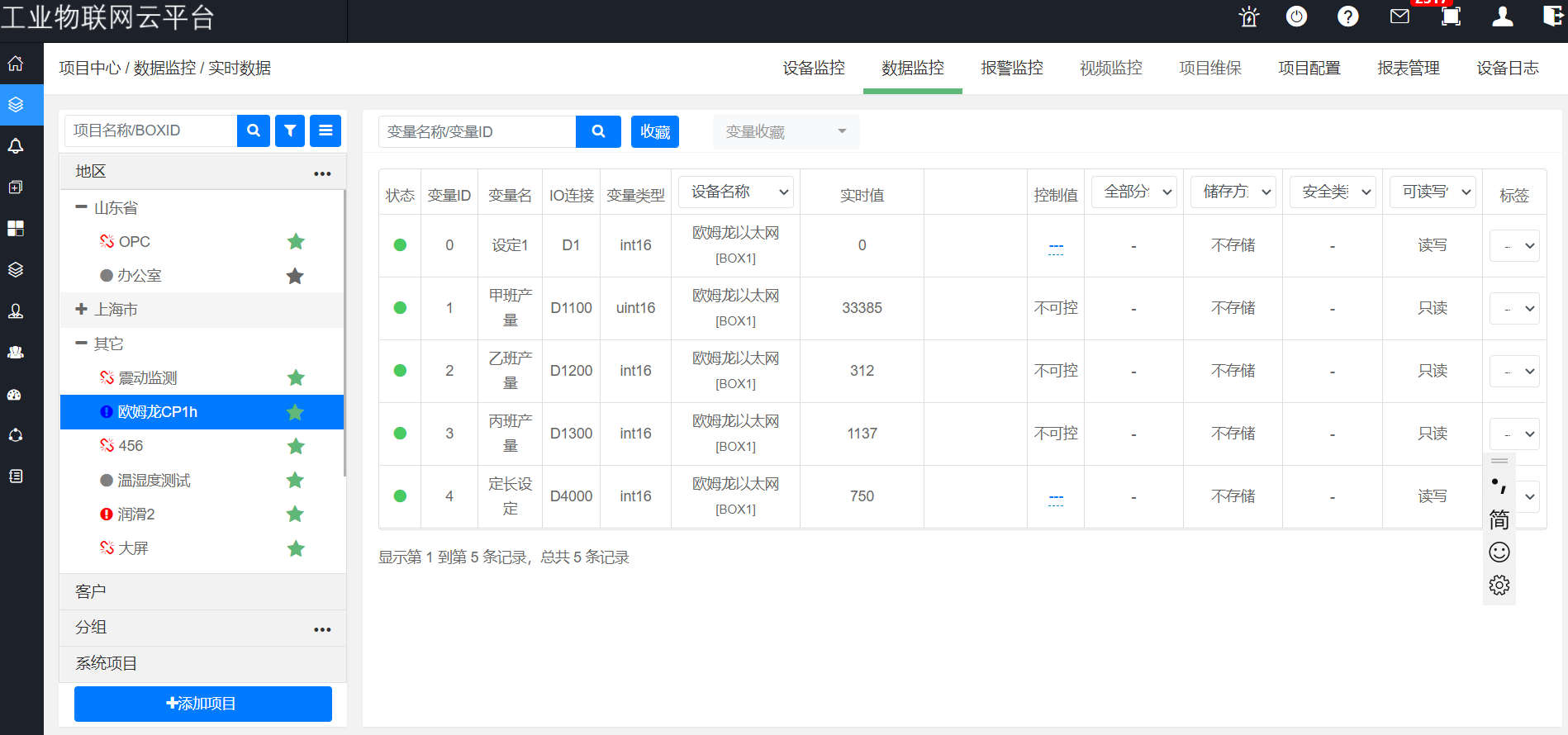Open the IME settings gear icon

click(1499, 586)
